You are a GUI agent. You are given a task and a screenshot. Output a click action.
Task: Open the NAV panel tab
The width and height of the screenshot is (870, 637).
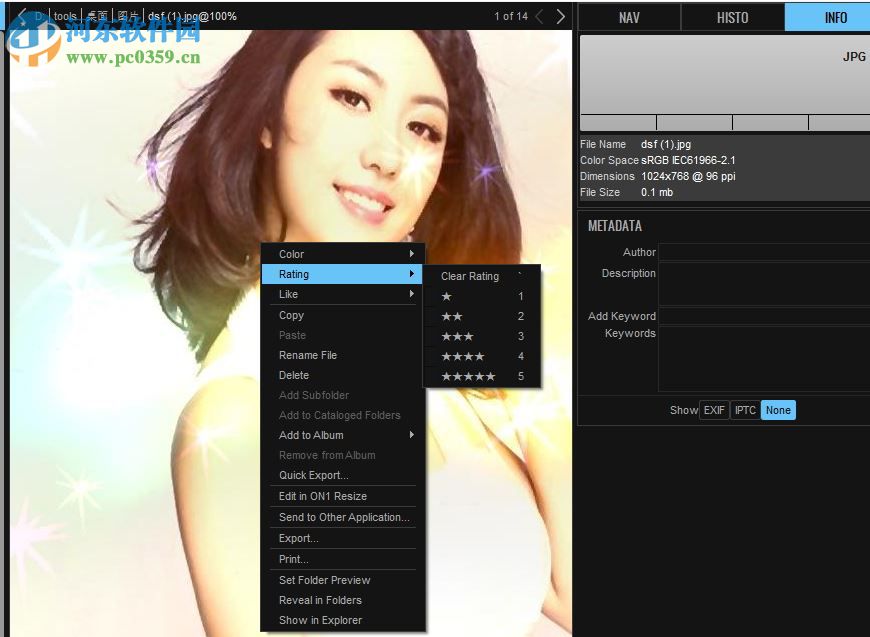click(x=630, y=16)
